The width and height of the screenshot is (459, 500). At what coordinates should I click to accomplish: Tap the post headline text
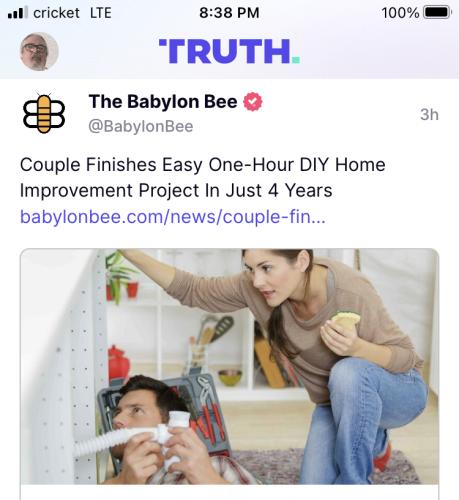click(x=203, y=177)
